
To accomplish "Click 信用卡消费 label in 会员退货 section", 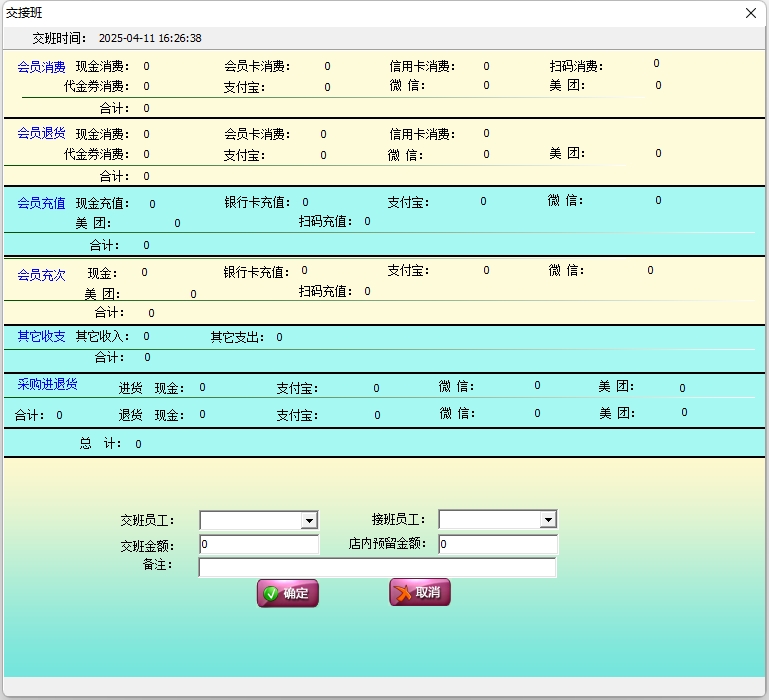I will [422, 134].
